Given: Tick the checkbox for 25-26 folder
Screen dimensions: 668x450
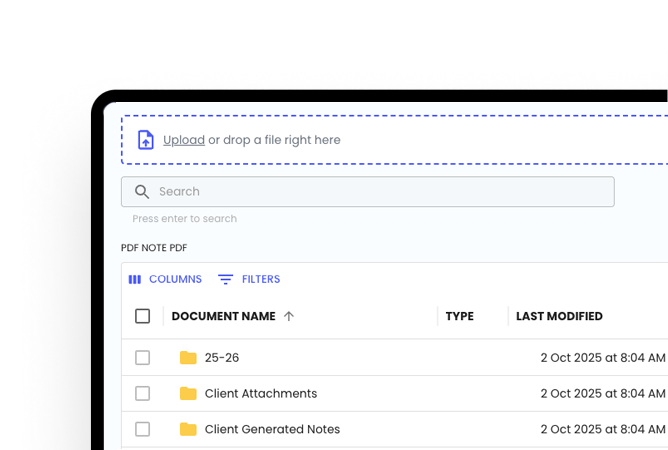Looking at the screenshot, I should [x=142, y=358].
